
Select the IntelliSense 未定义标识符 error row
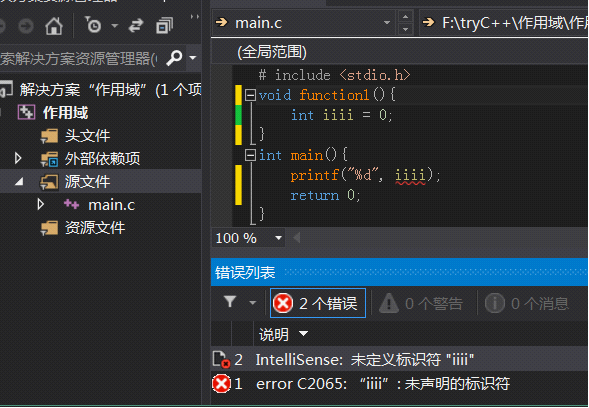coord(400,360)
